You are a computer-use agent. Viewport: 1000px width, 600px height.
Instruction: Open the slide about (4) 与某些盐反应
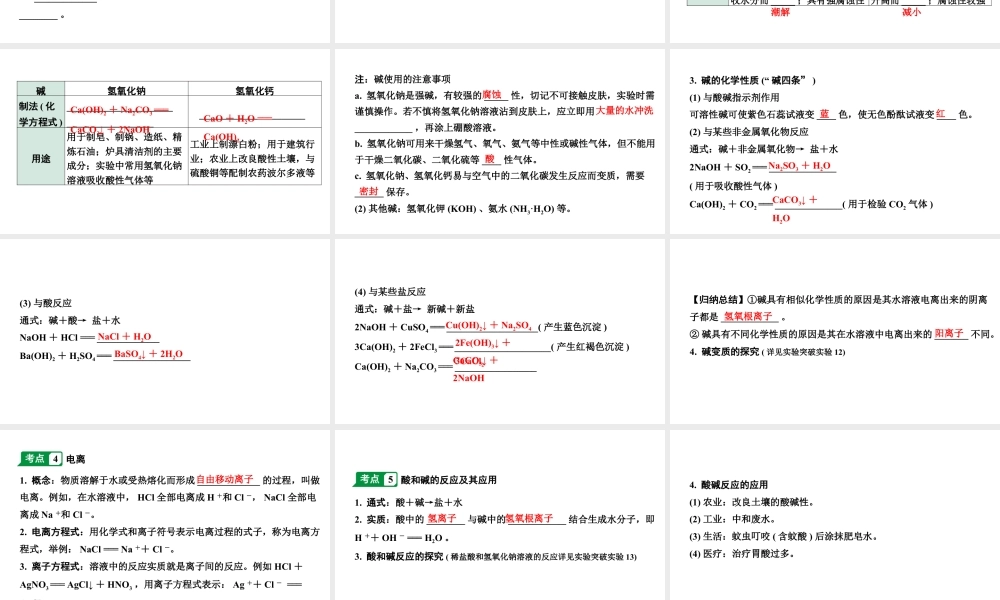500,330
